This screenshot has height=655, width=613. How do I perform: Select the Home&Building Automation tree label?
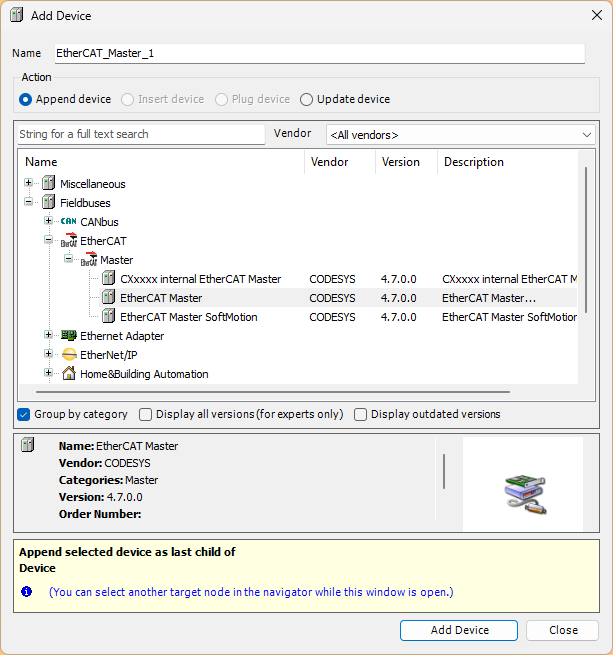pos(144,374)
